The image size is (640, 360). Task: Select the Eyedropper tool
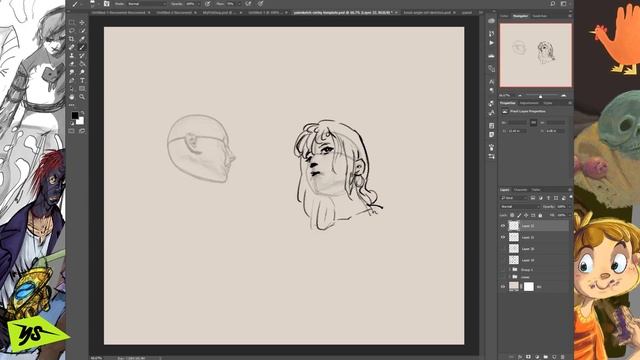tap(82, 39)
